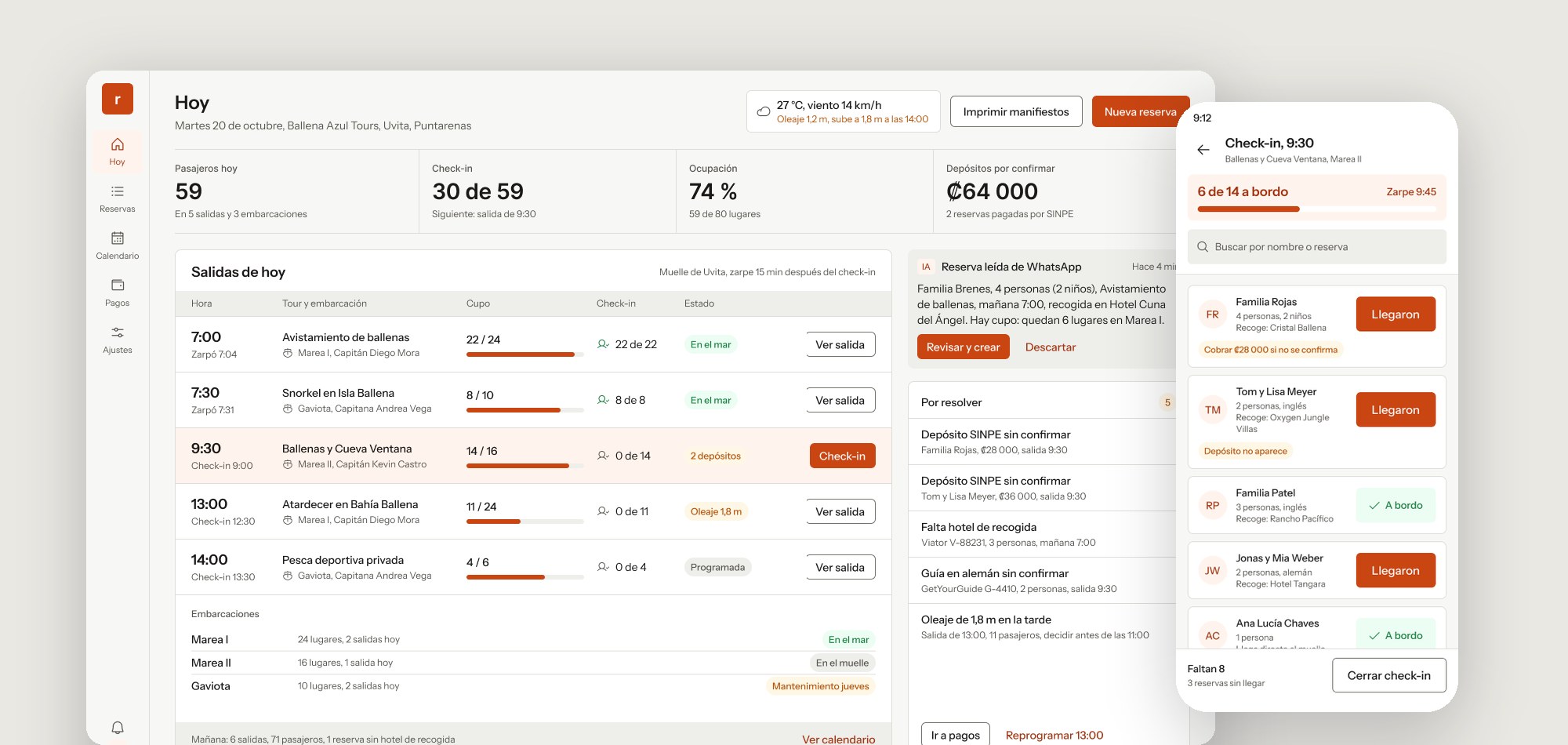The width and height of the screenshot is (1568, 745).
Task: Click Cerrar check-in button
Action: coord(1389,675)
